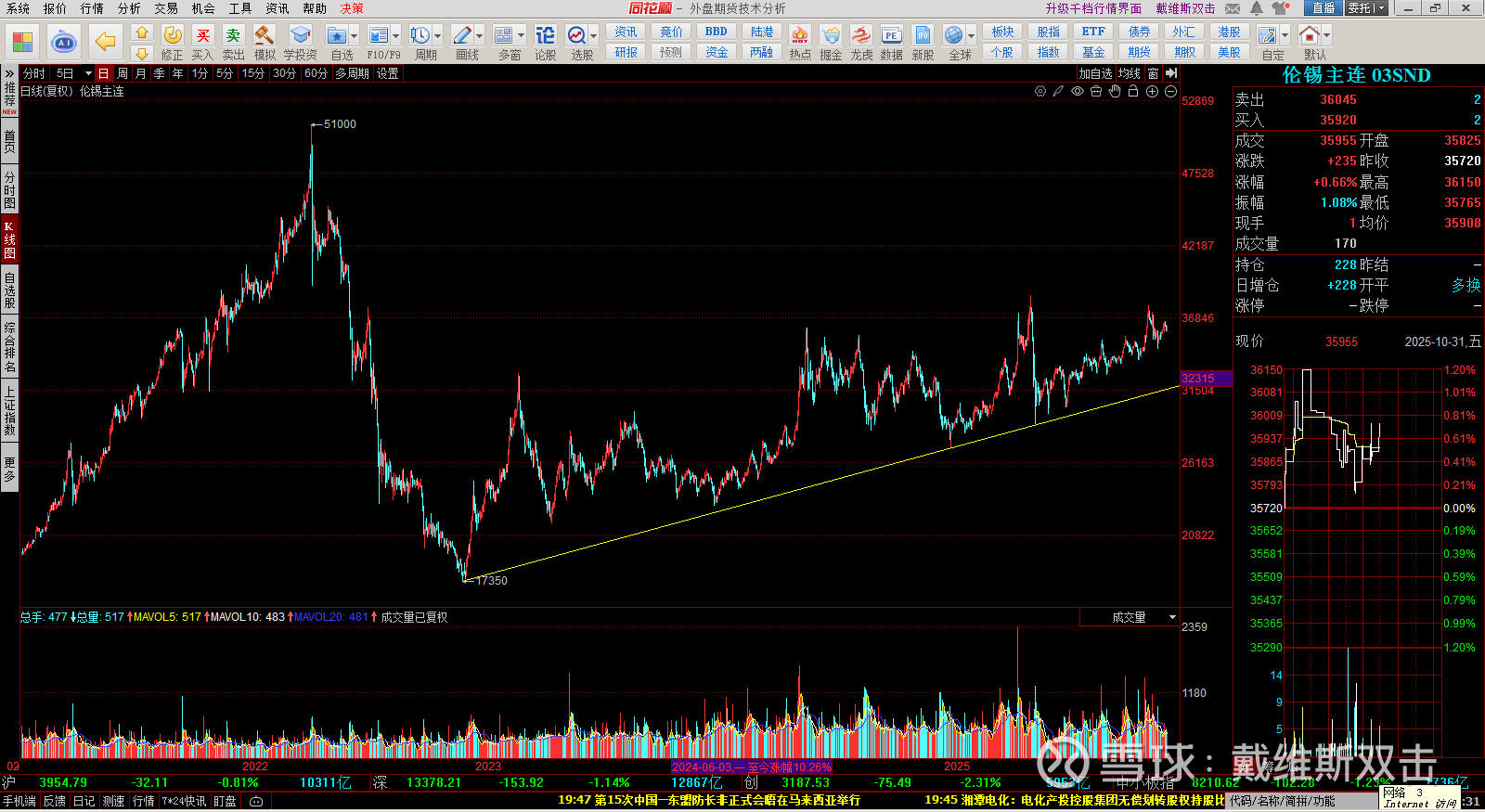Image resolution: width=1485 pixels, height=812 pixels.
Task: Click the chart settings gear icon
Action: [1040, 91]
